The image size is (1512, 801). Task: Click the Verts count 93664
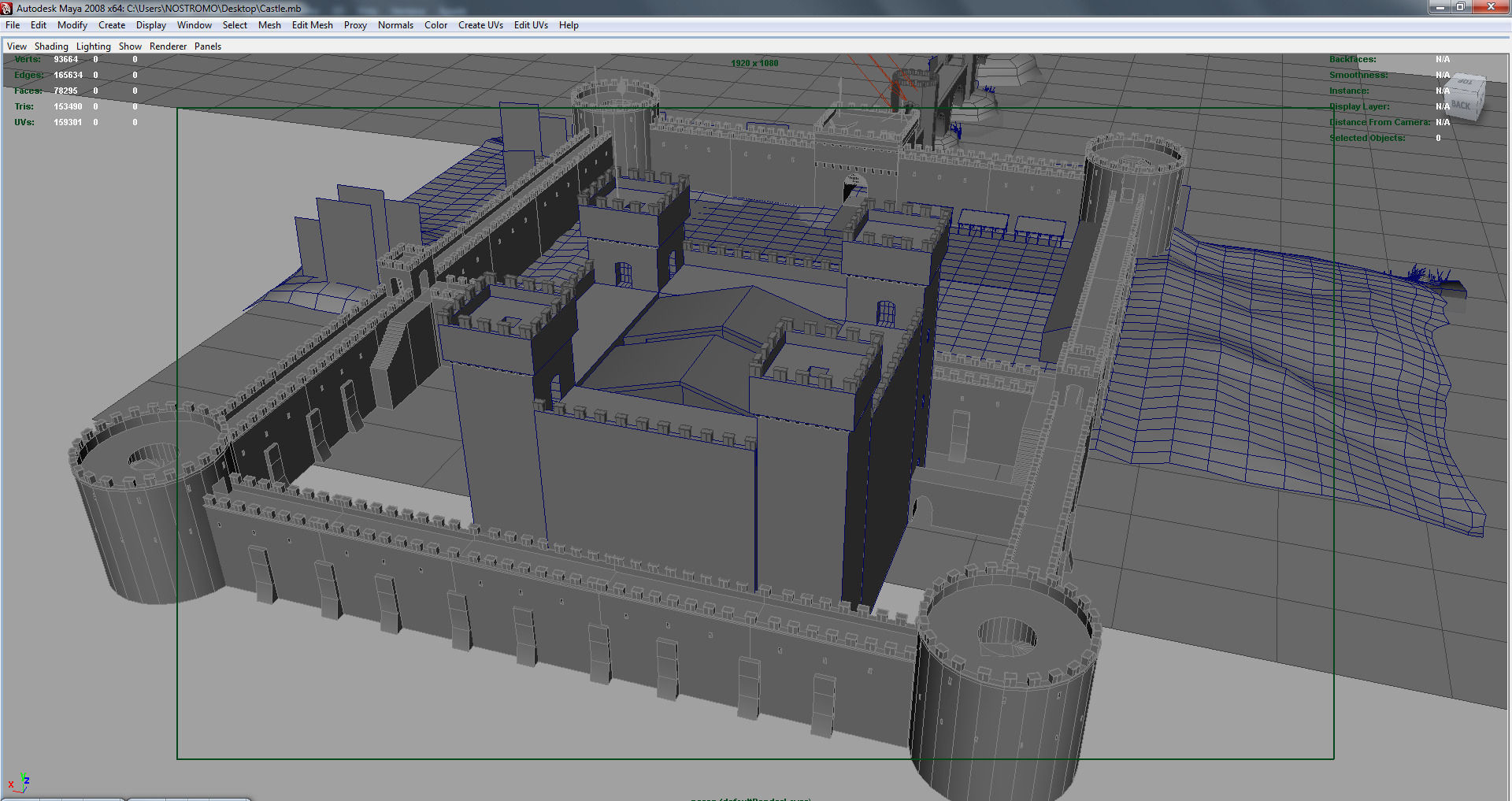pyautogui.click(x=66, y=59)
